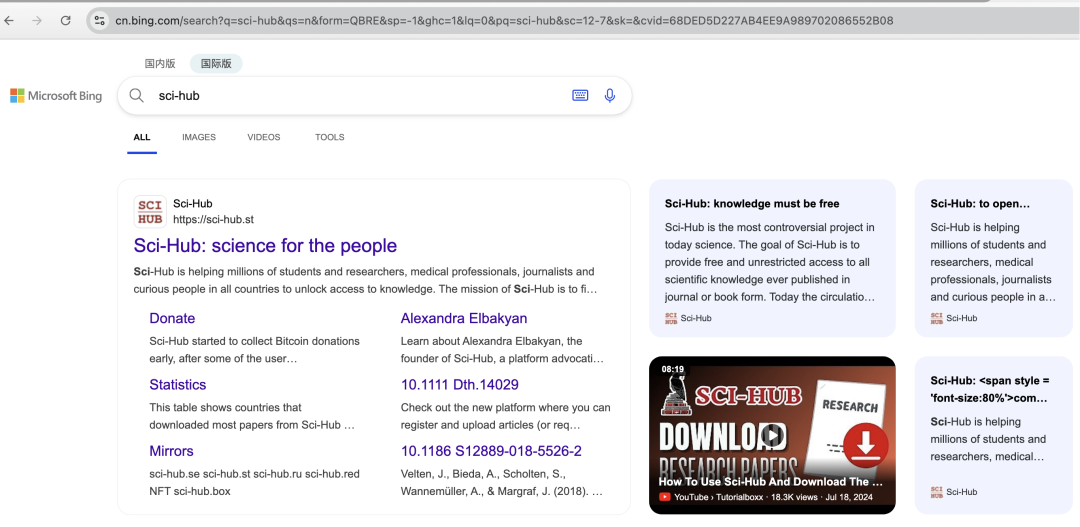Viewport: 1080px width, 527px height.
Task: Click the https://sci-hub.st URL text
Action: pos(214,220)
